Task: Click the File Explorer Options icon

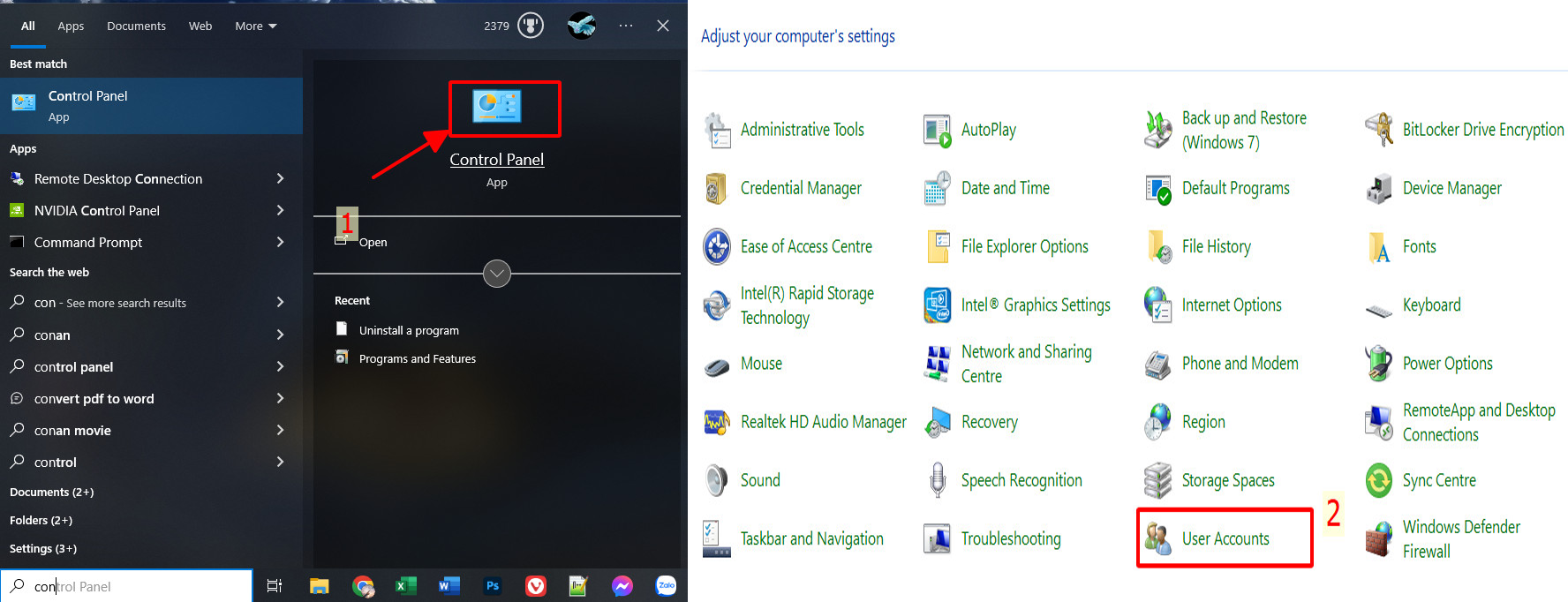Action: 938,246
